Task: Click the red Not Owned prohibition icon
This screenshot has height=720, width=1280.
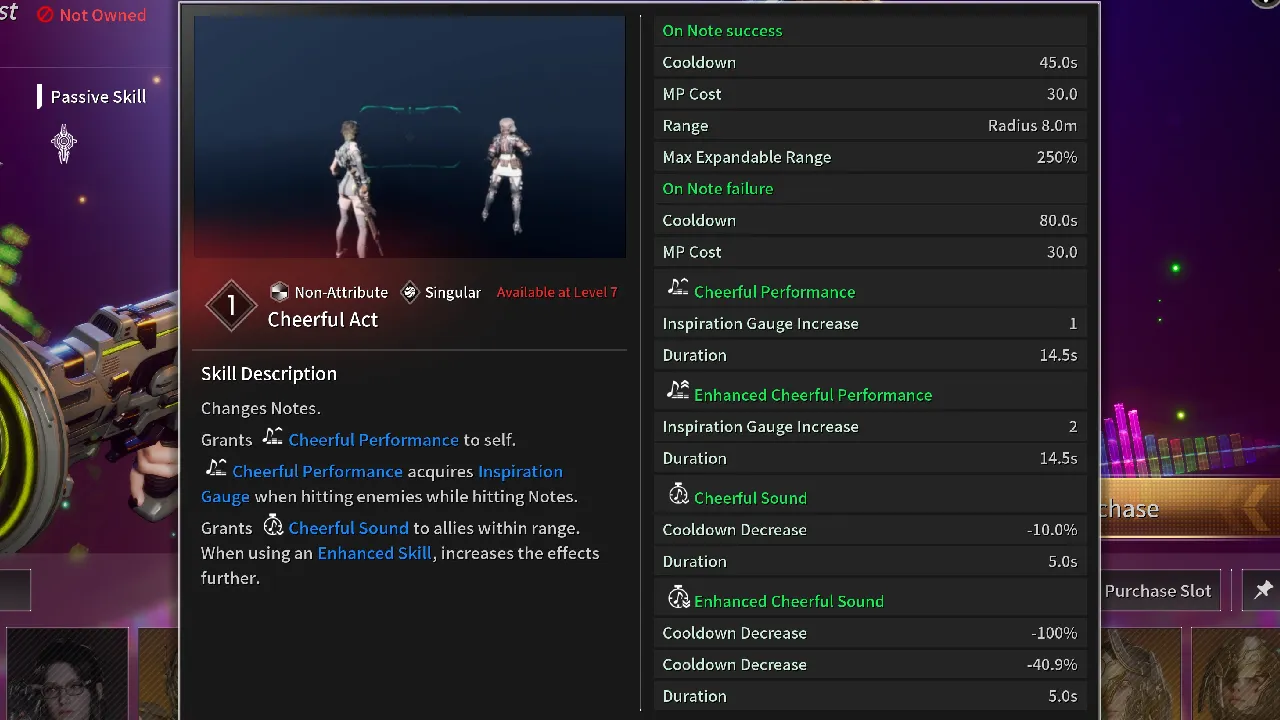Action: click(x=45, y=15)
